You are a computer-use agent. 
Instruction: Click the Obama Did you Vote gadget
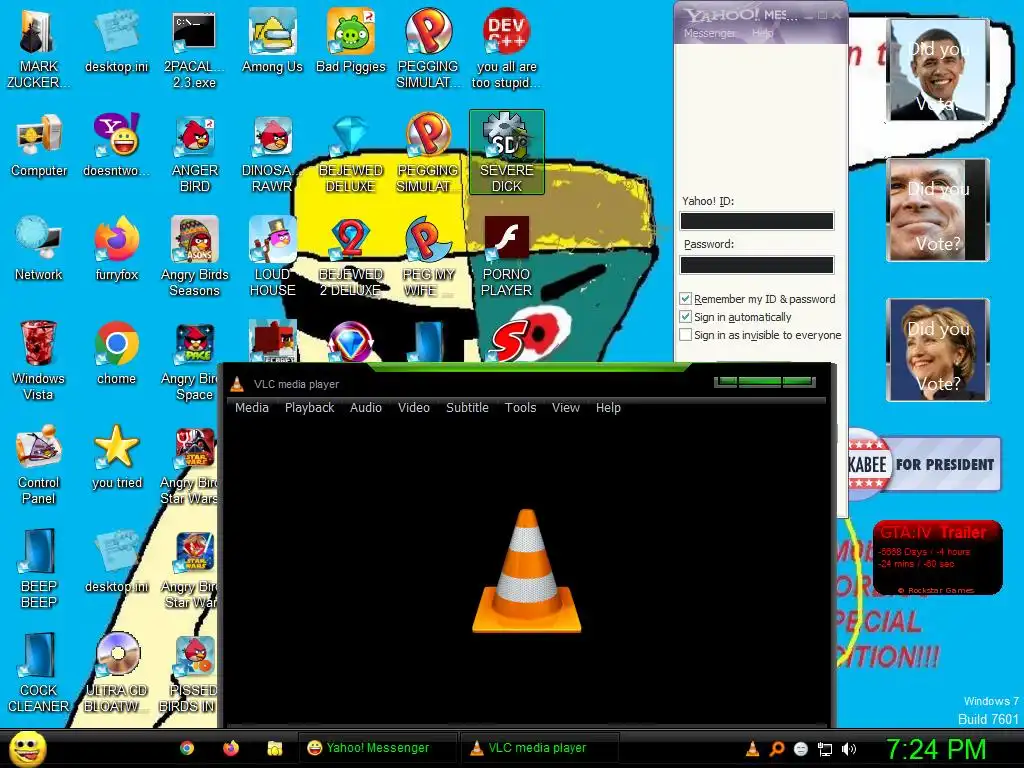(x=937, y=70)
